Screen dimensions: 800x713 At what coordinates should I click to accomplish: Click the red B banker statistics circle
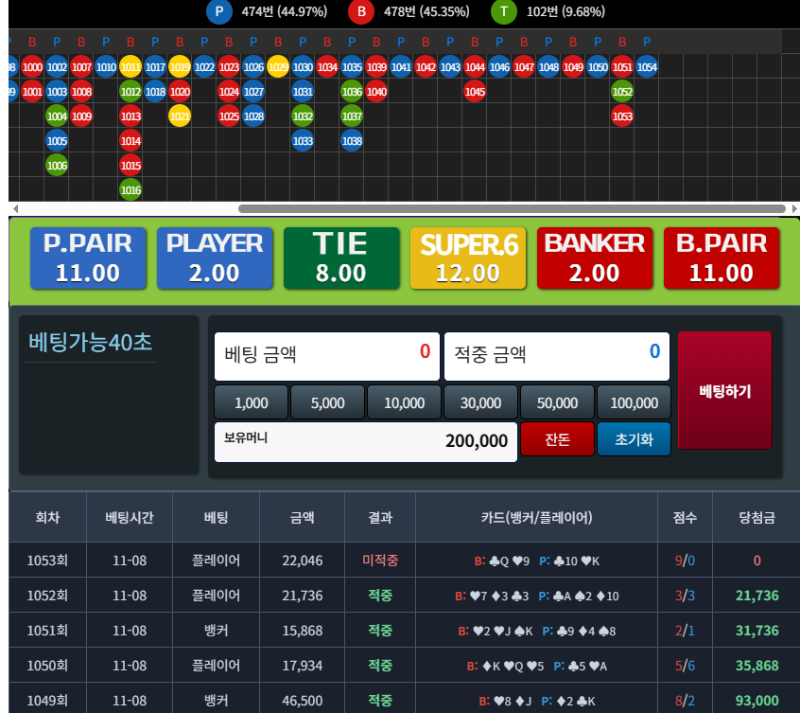362,12
